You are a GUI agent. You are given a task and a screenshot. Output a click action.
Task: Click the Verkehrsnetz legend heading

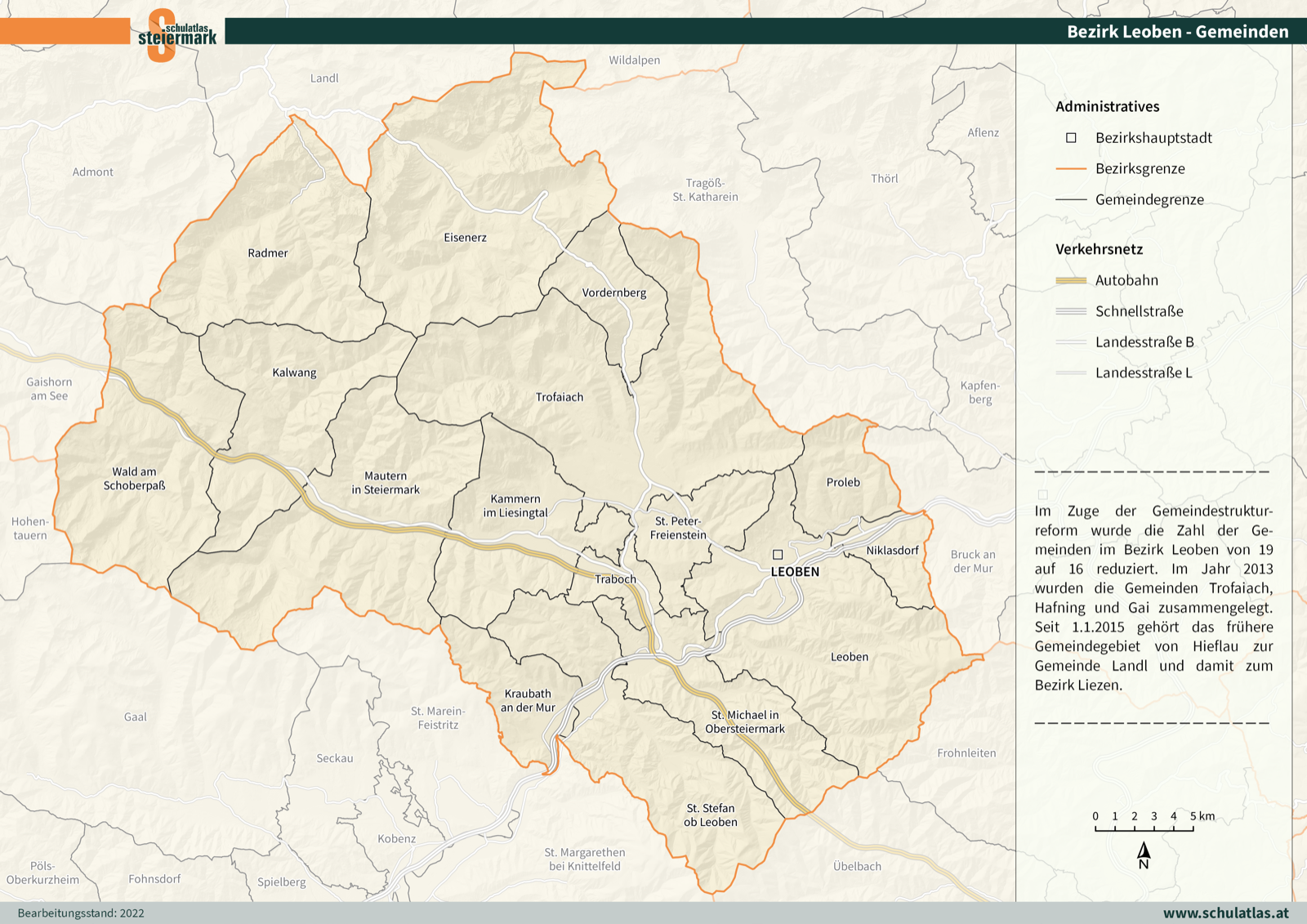1099,249
